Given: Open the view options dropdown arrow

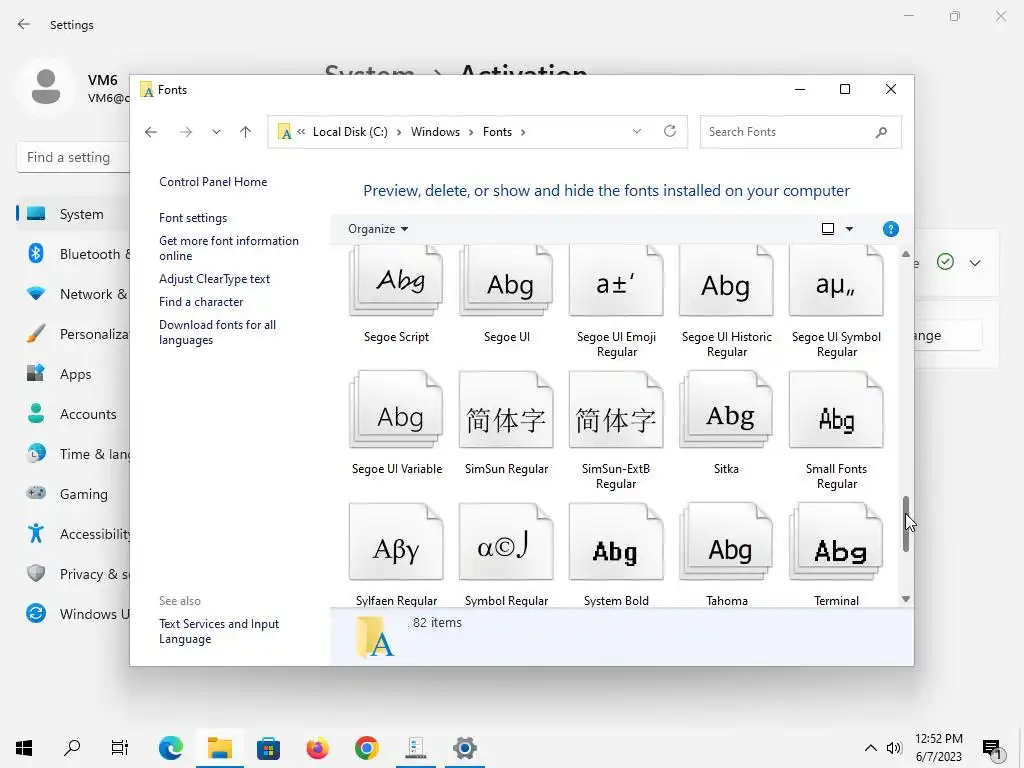Looking at the screenshot, I should coord(849,229).
